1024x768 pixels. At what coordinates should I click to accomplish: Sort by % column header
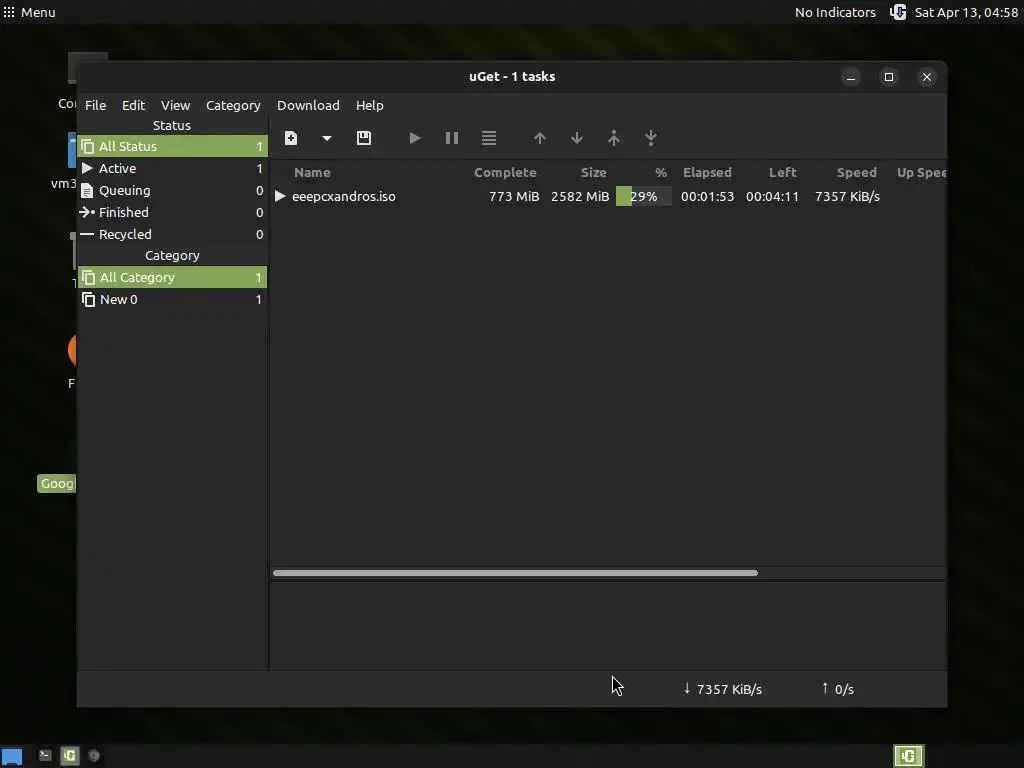(x=661, y=172)
